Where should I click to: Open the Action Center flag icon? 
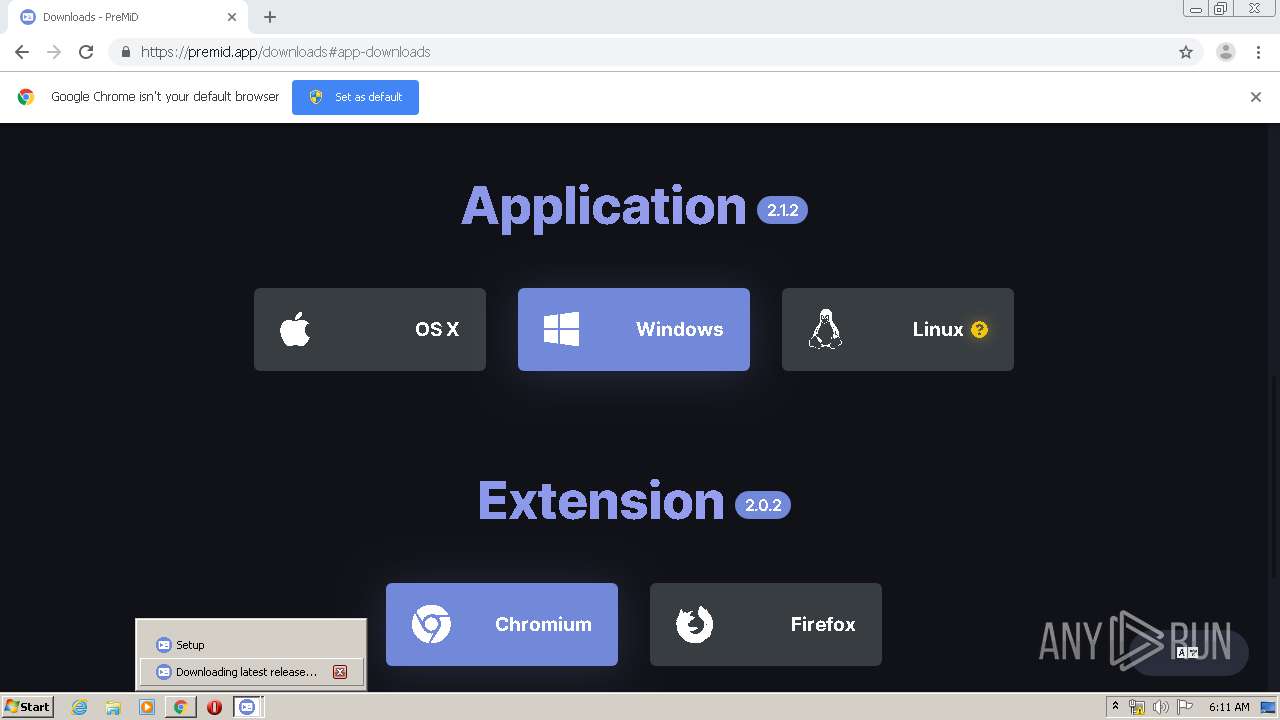[1185, 707]
